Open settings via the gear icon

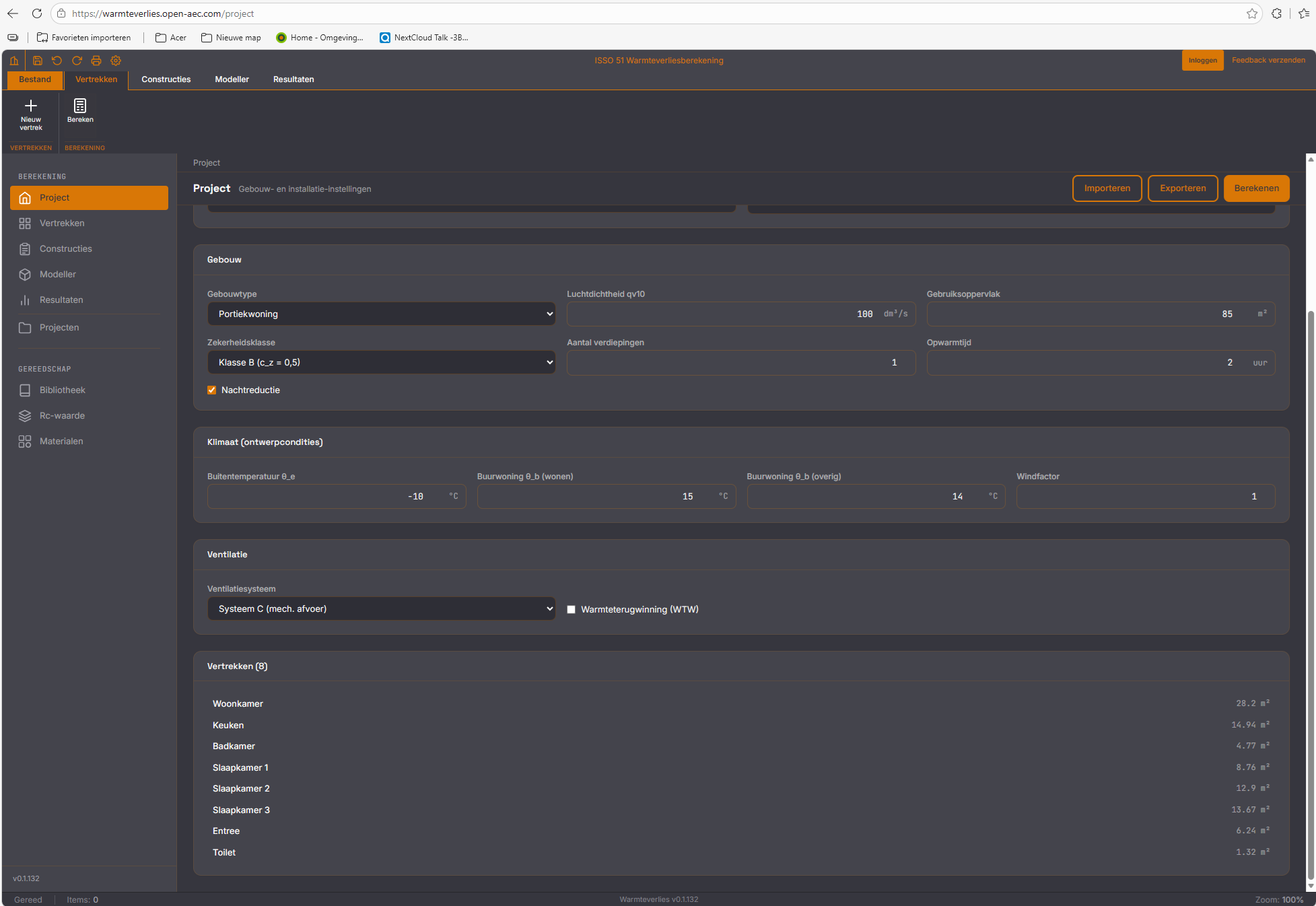pos(116,61)
